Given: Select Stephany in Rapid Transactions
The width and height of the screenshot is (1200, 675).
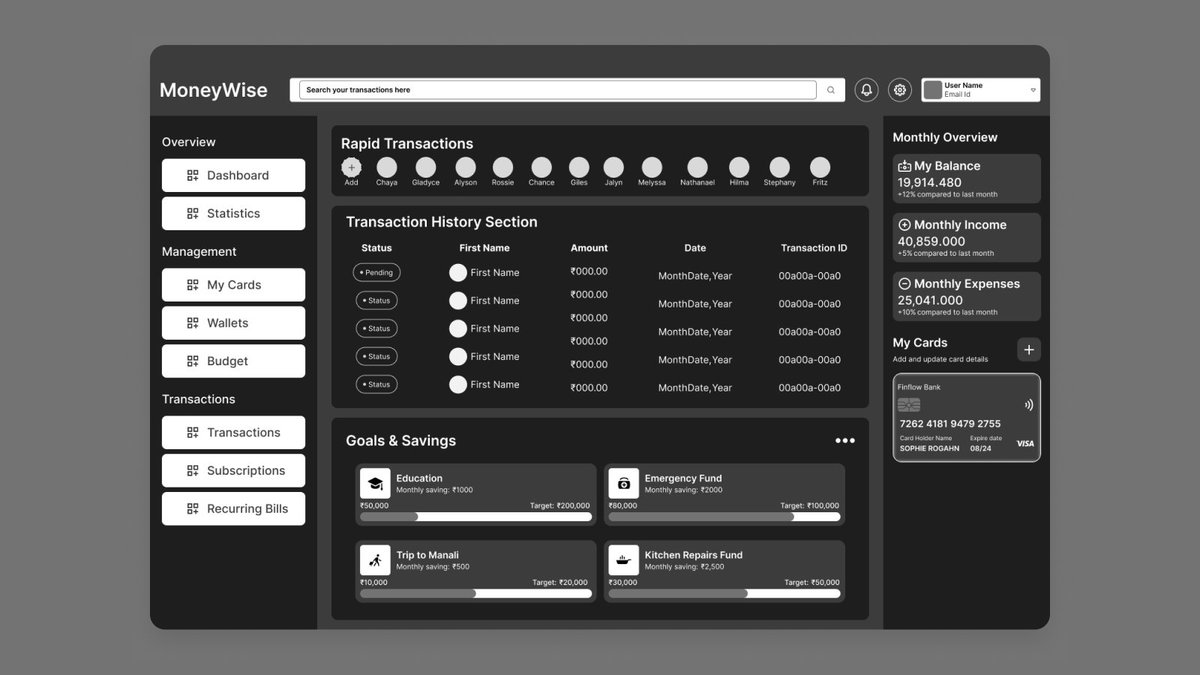Looking at the screenshot, I should pyautogui.click(x=780, y=167).
